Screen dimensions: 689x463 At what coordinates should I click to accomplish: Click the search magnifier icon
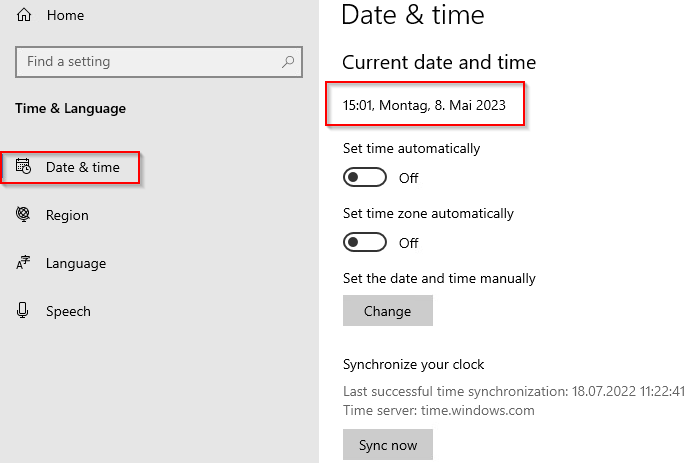288,61
